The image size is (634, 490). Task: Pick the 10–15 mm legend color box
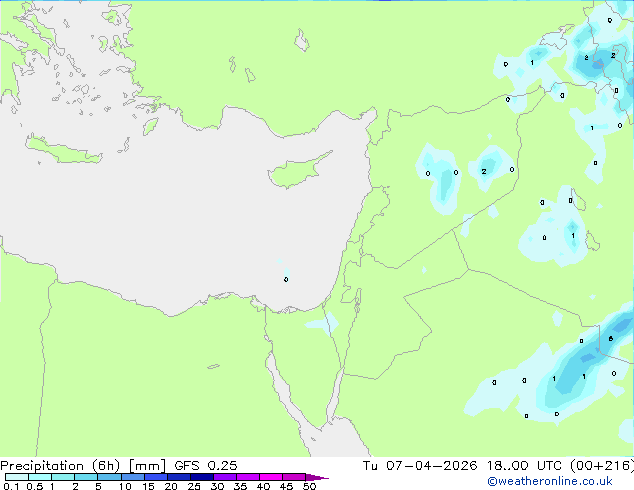132,477
